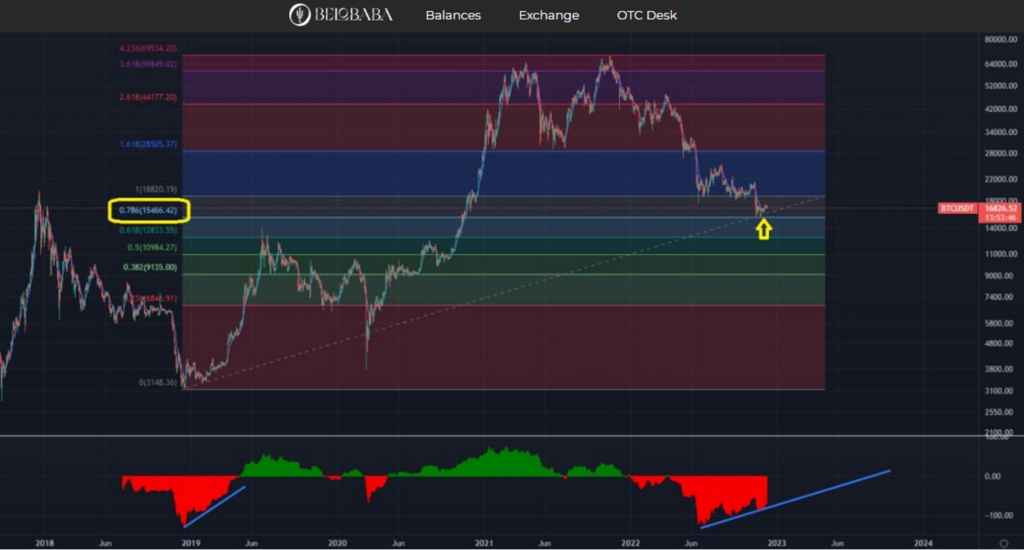
Task: Select the 4.236 Fibonacci extension label
Action: point(149,47)
